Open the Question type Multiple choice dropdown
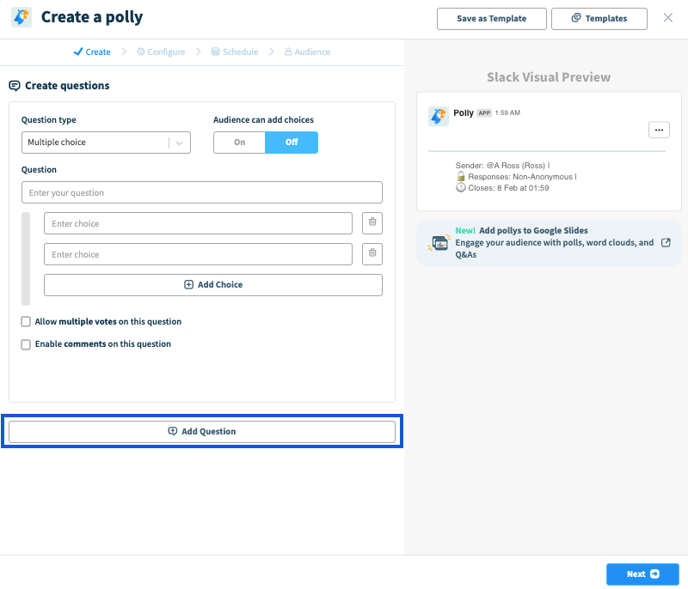 pos(106,142)
